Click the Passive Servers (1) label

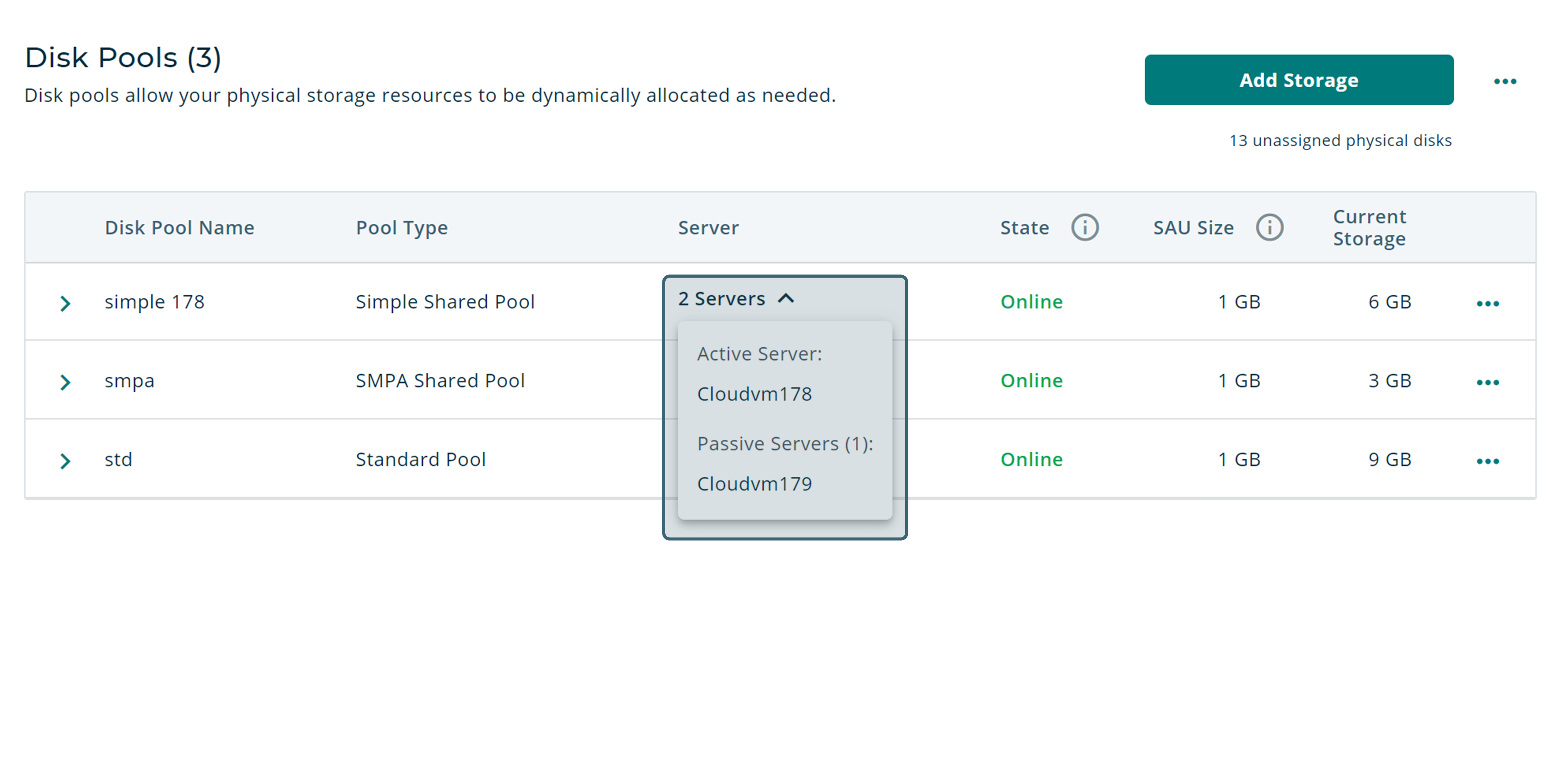pyautogui.click(x=784, y=444)
